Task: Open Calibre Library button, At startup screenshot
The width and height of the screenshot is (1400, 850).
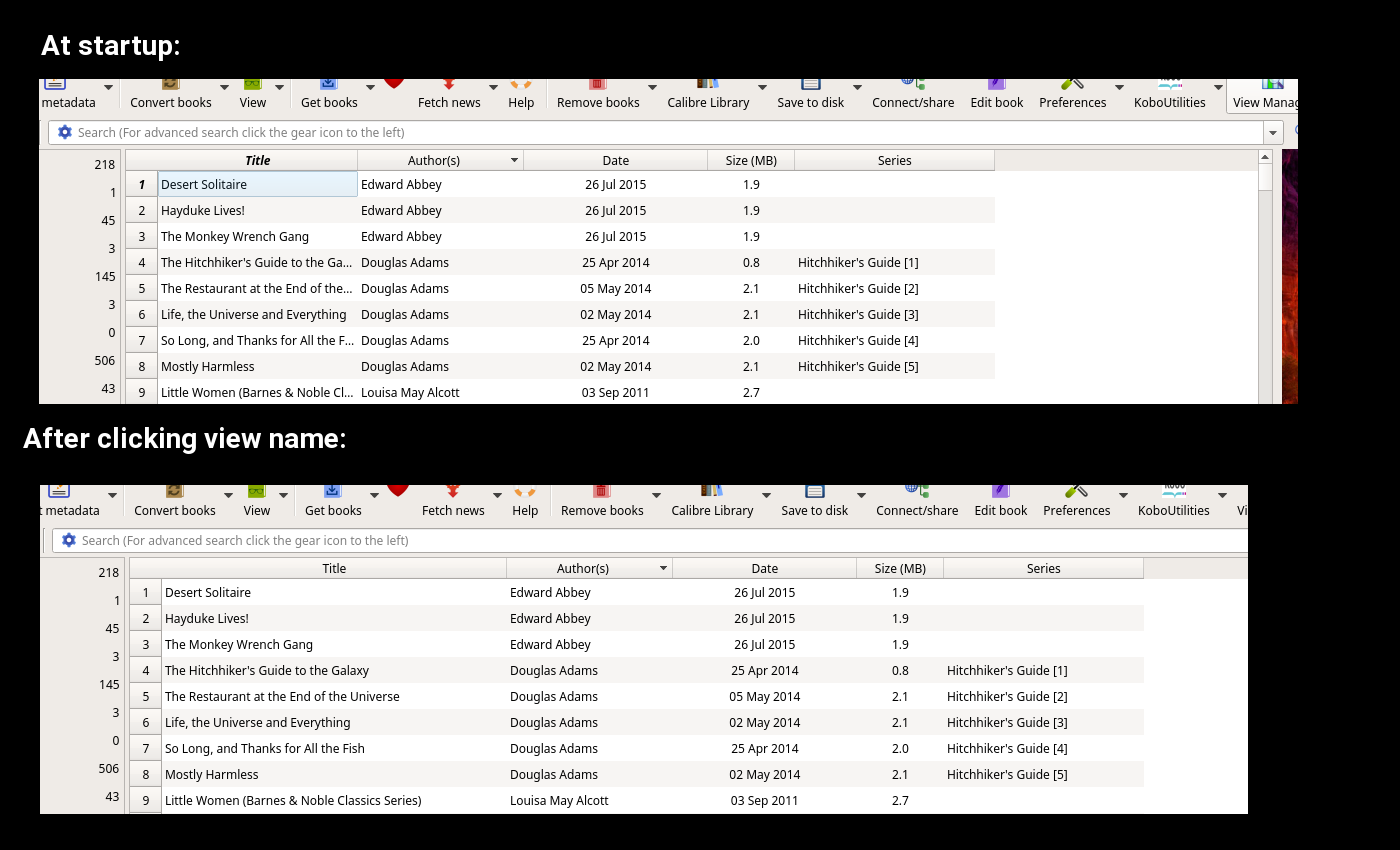Action: coord(708,94)
